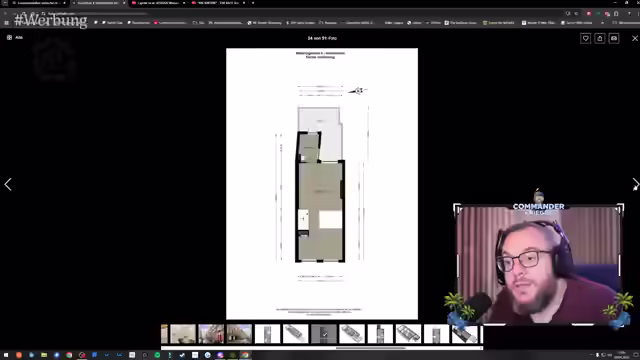Select the currently highlighted floor plan thumbnail

324,334
